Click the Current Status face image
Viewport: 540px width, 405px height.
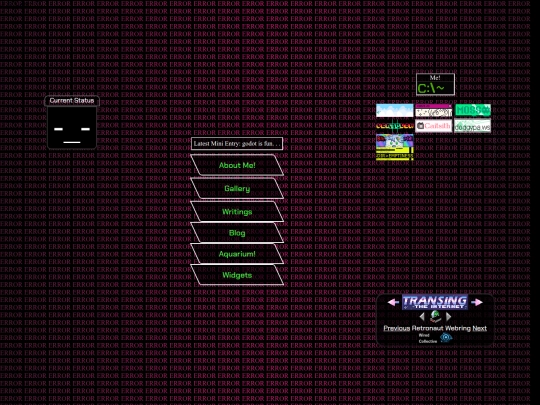click(x=72, y=127)
